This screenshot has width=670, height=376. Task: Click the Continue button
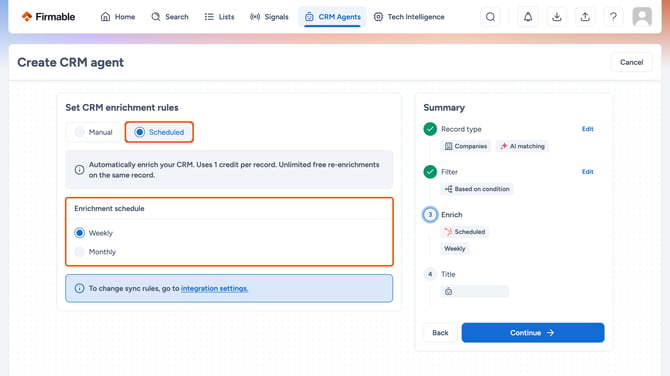tap(533, 332)
